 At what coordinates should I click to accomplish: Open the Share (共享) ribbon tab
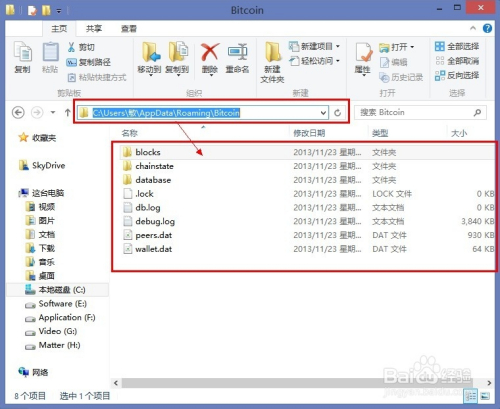click(94, 29)
